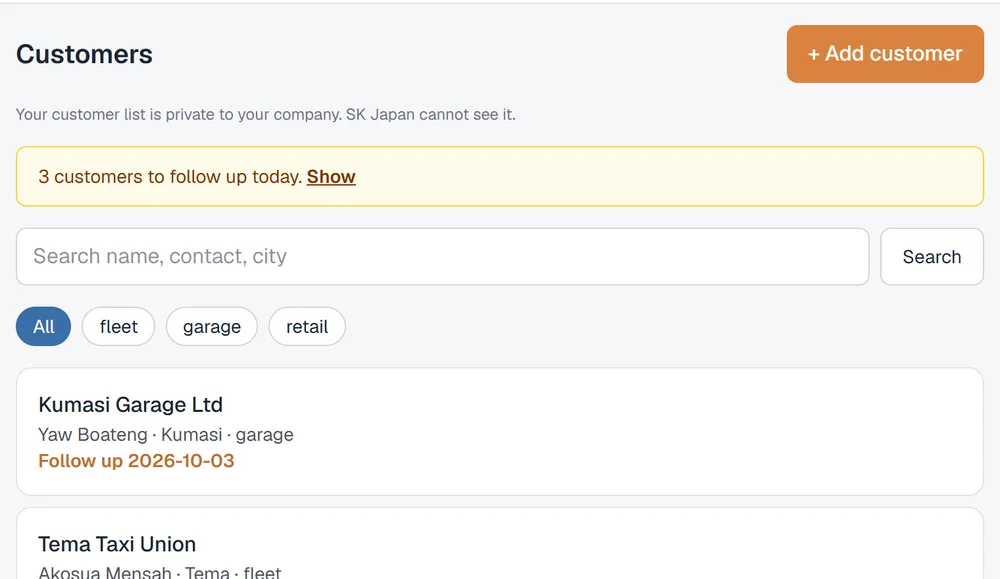
Task: Open the Kumasi Garage Ltd customer name
Action: (131, 404)
